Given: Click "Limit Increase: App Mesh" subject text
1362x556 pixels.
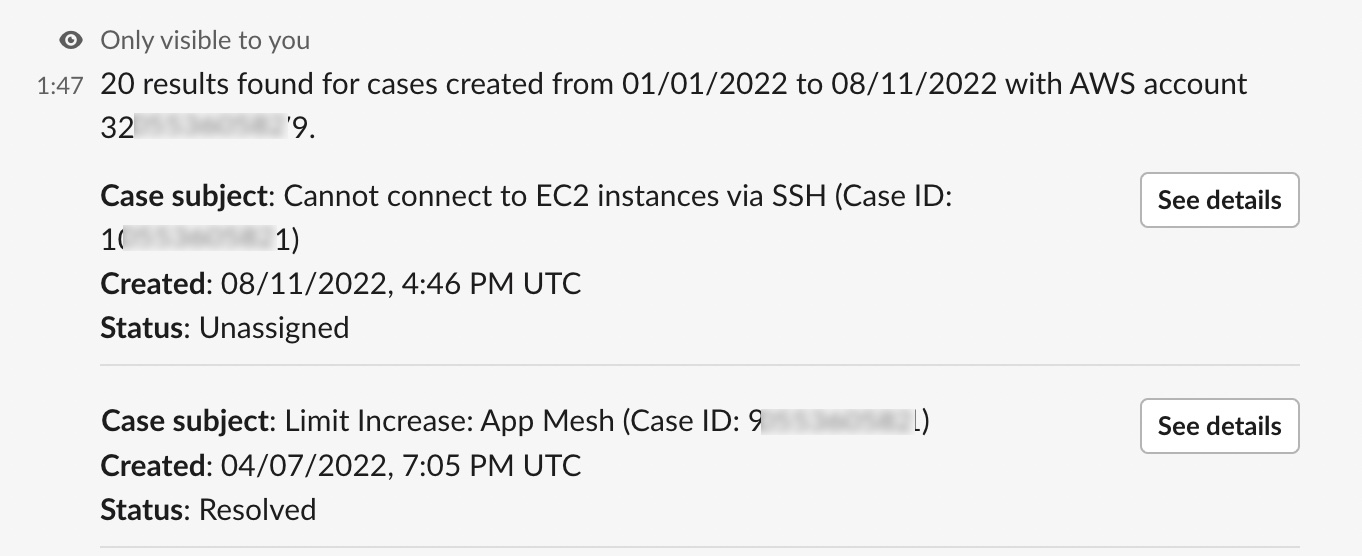Looking at the screenshot, I should point(449,422).
